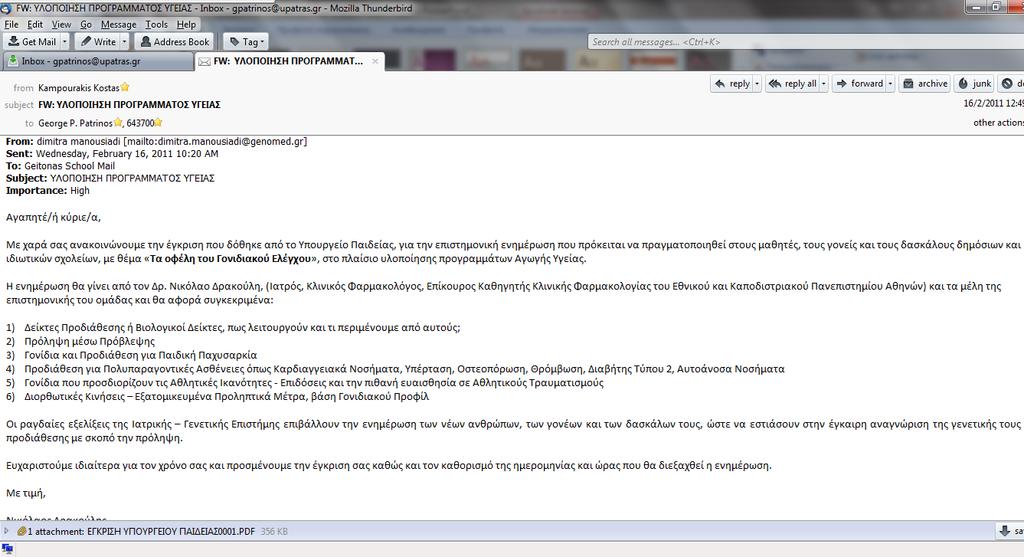Archive this message

[925, 84]
